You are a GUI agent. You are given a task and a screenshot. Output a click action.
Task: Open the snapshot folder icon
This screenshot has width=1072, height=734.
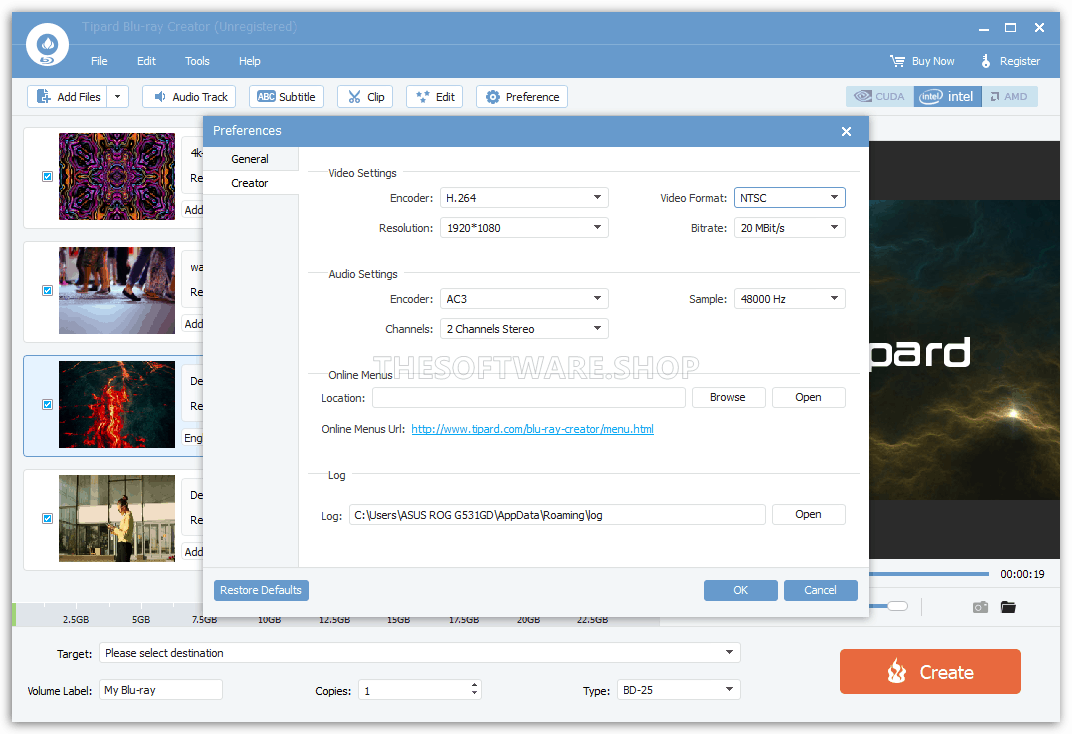tap(1008, 607)
